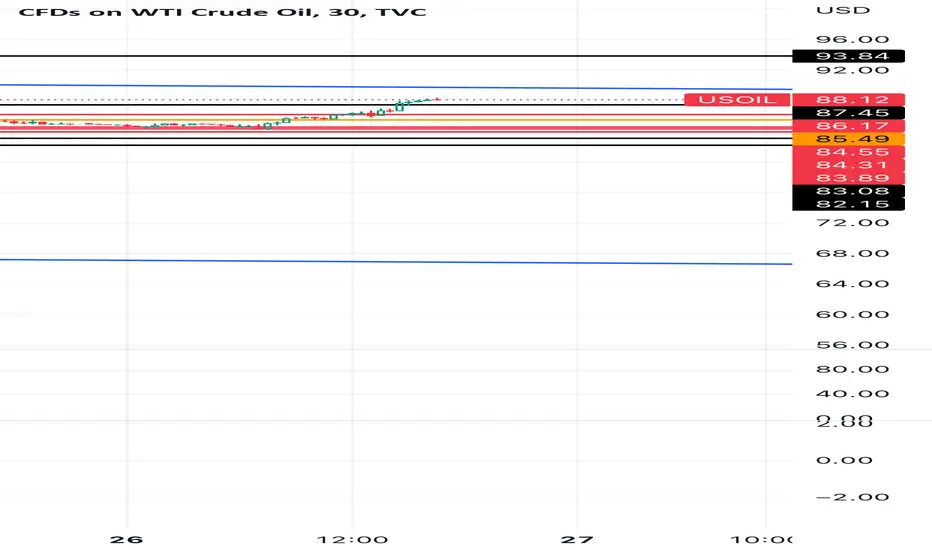
Task: Select the 83.08 black price label
Action: pyautogui.click(x=849, y=191)
